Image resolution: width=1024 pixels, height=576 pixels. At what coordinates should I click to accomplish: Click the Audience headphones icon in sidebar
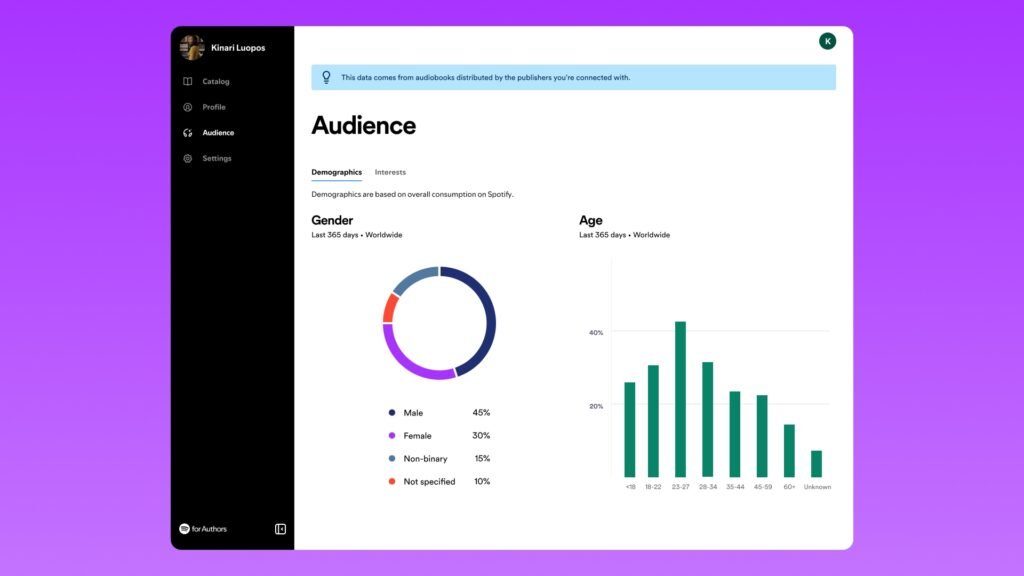click(188, 133)
